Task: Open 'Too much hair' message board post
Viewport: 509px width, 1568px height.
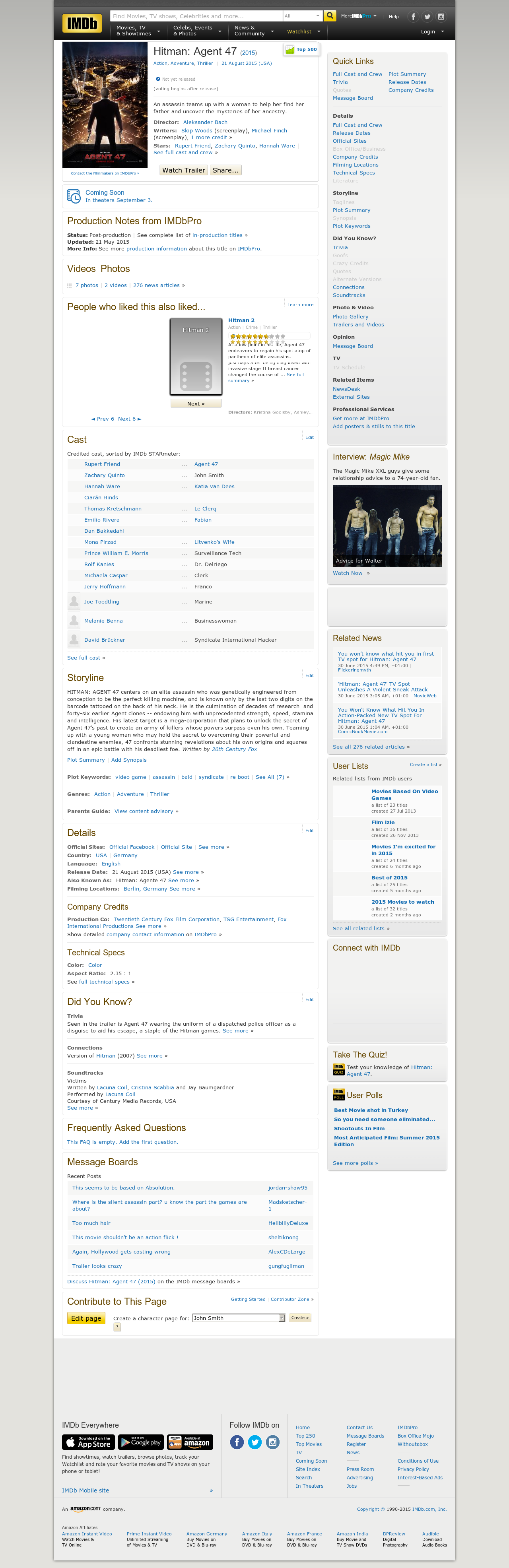Action: pyautogui.click(x=91, y=1223)
